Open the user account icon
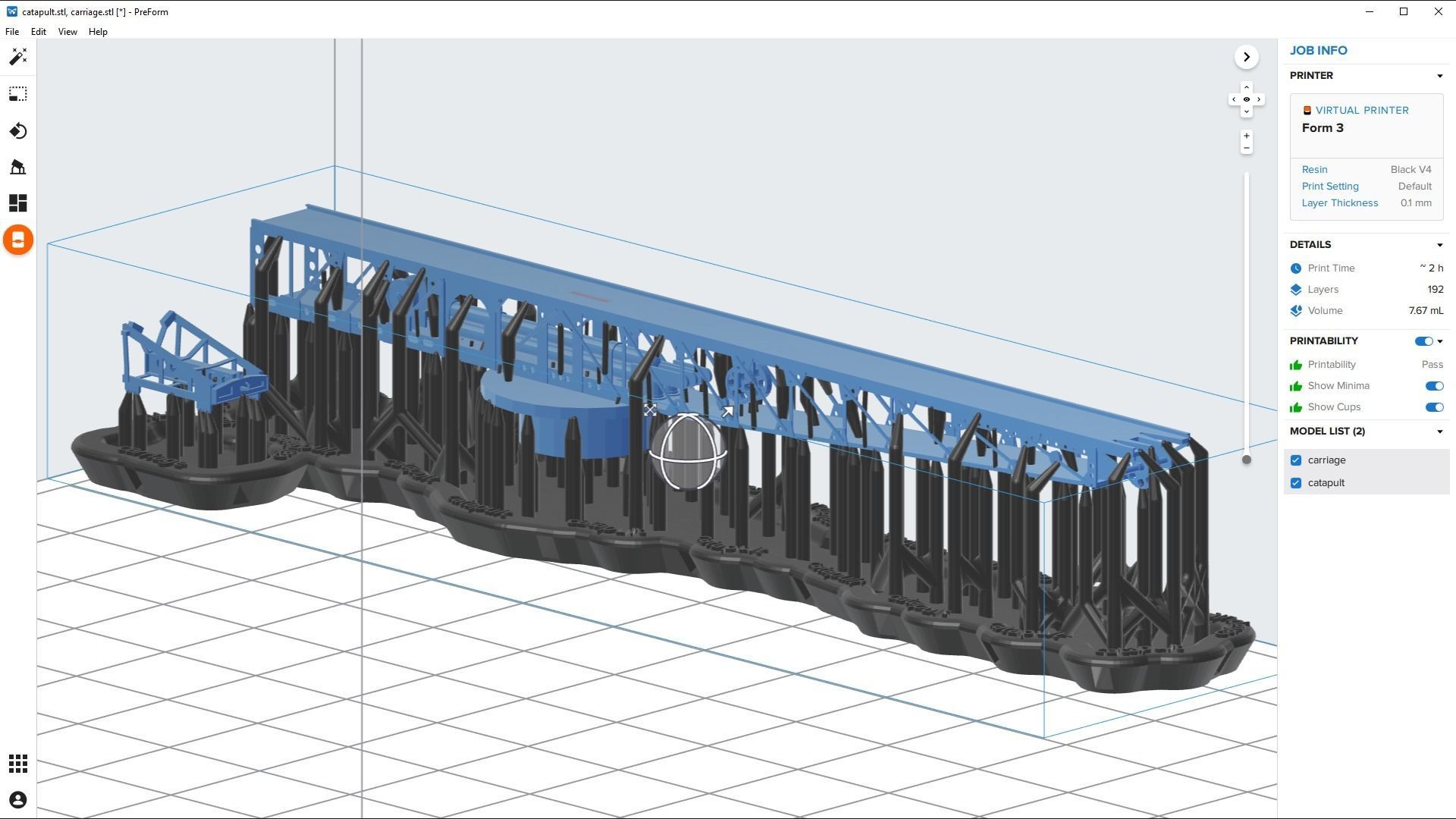The width and height of the screenshot is (1456, 819). [18, 800]
